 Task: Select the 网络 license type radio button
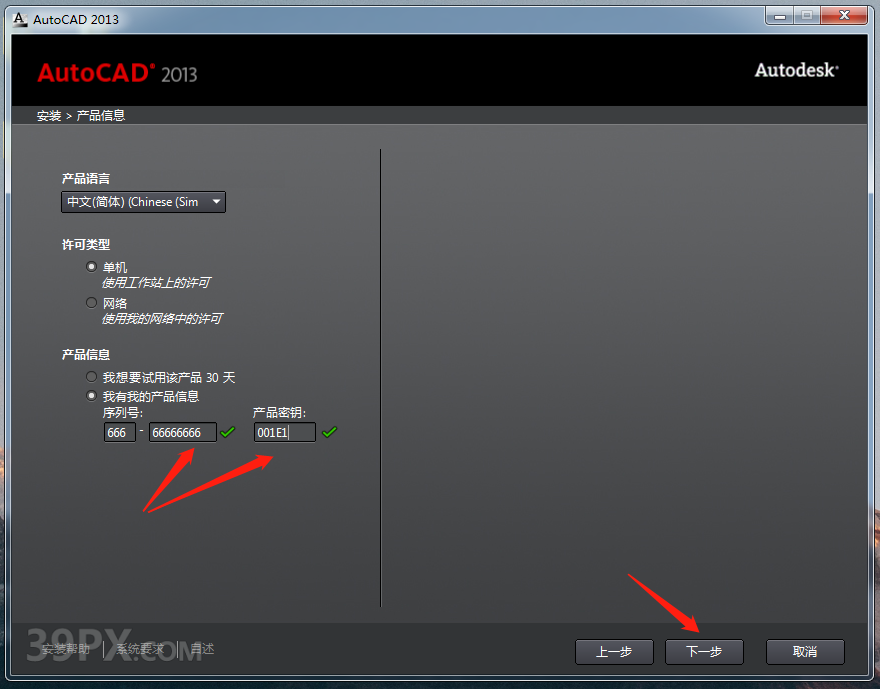(x=91, y=302)
